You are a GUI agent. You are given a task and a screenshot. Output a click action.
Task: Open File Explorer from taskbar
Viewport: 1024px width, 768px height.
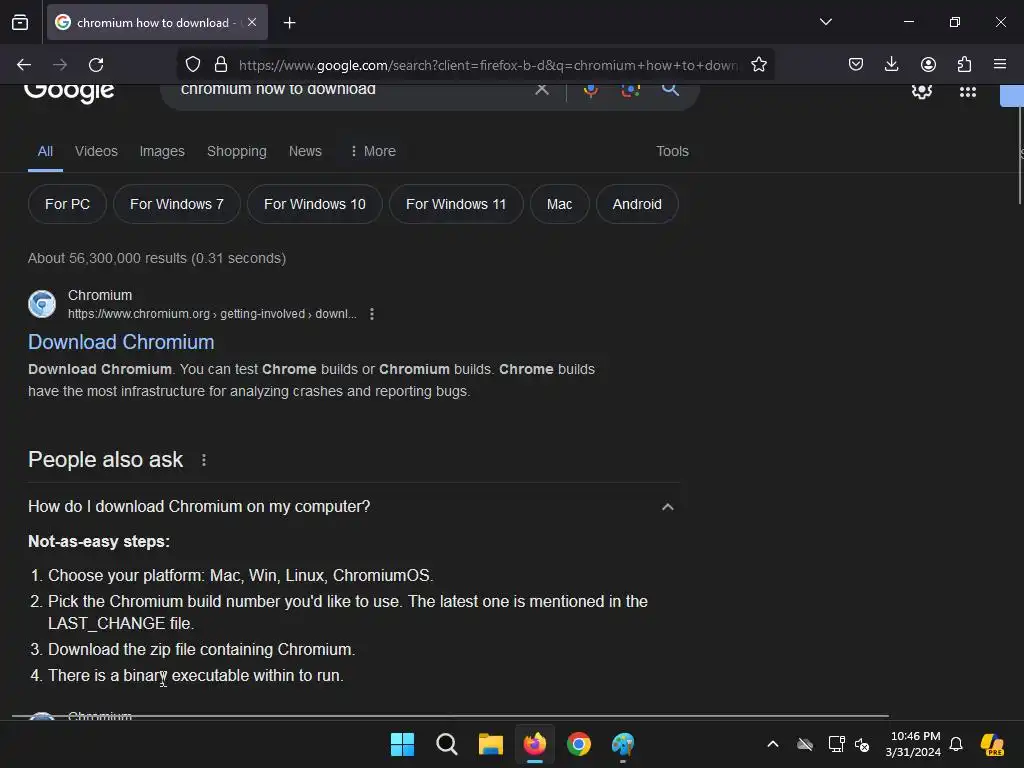(490, 744)
